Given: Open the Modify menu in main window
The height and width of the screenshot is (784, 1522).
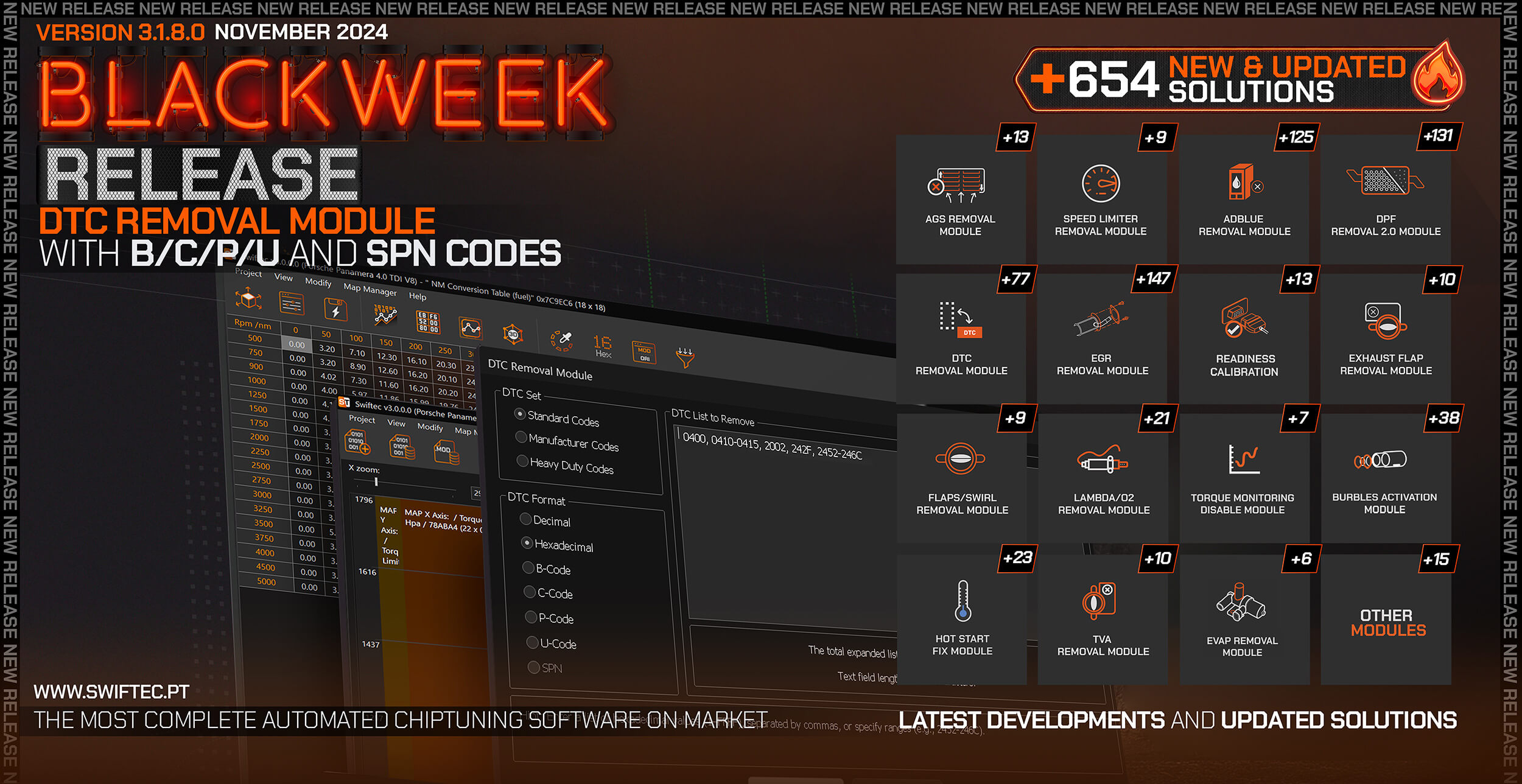Looking at the screenshot, I should coord(318,282).
